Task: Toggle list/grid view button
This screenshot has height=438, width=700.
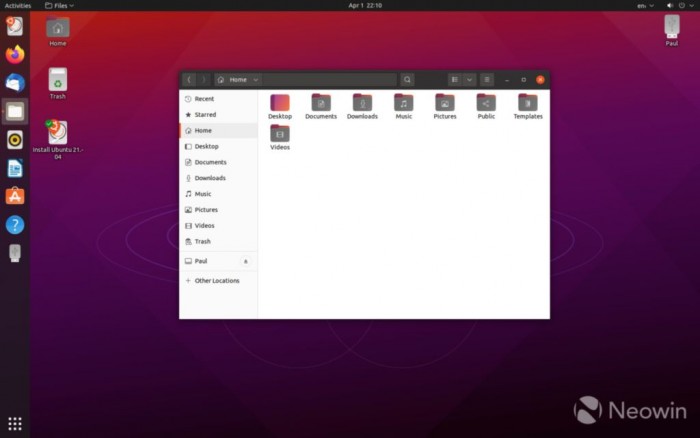Action: [455, 80]
